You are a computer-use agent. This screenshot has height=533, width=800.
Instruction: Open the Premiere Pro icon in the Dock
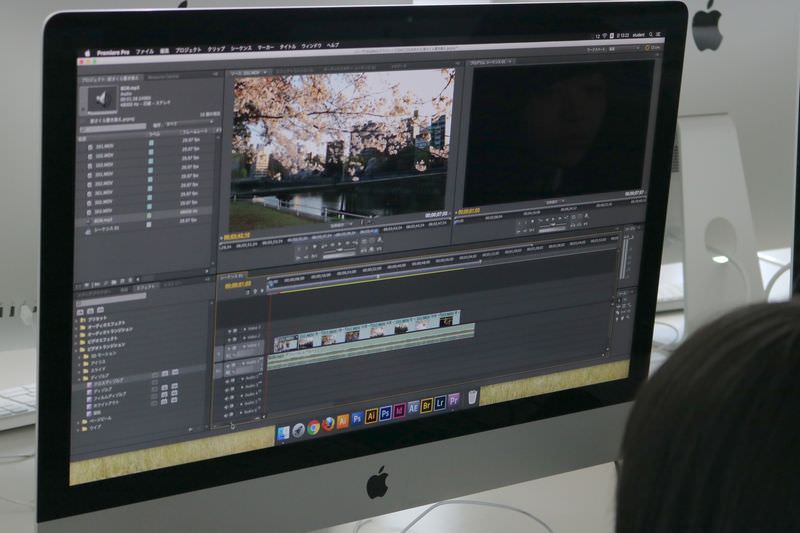point(454,401)
